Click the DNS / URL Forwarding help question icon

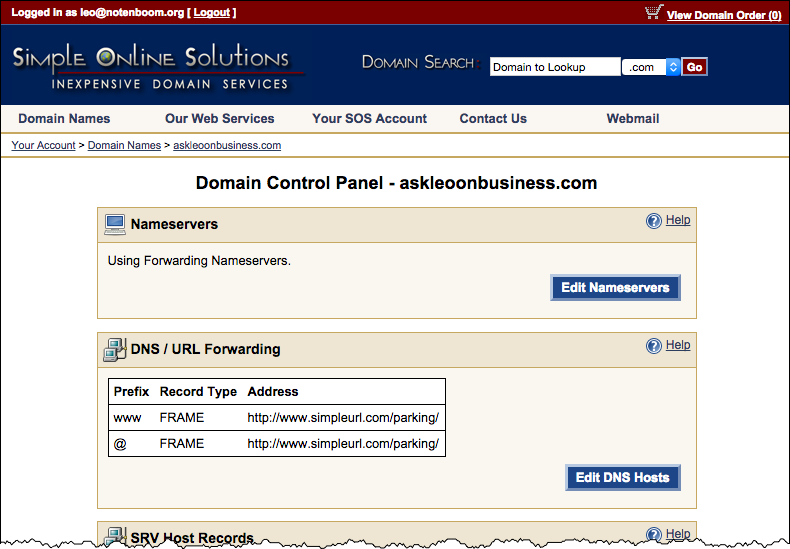click(x=653, y=346)
